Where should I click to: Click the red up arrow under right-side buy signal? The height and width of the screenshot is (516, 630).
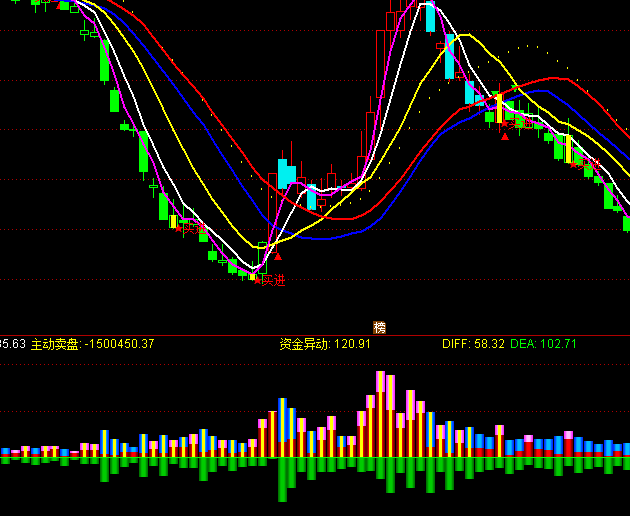(x=505, y=136)
